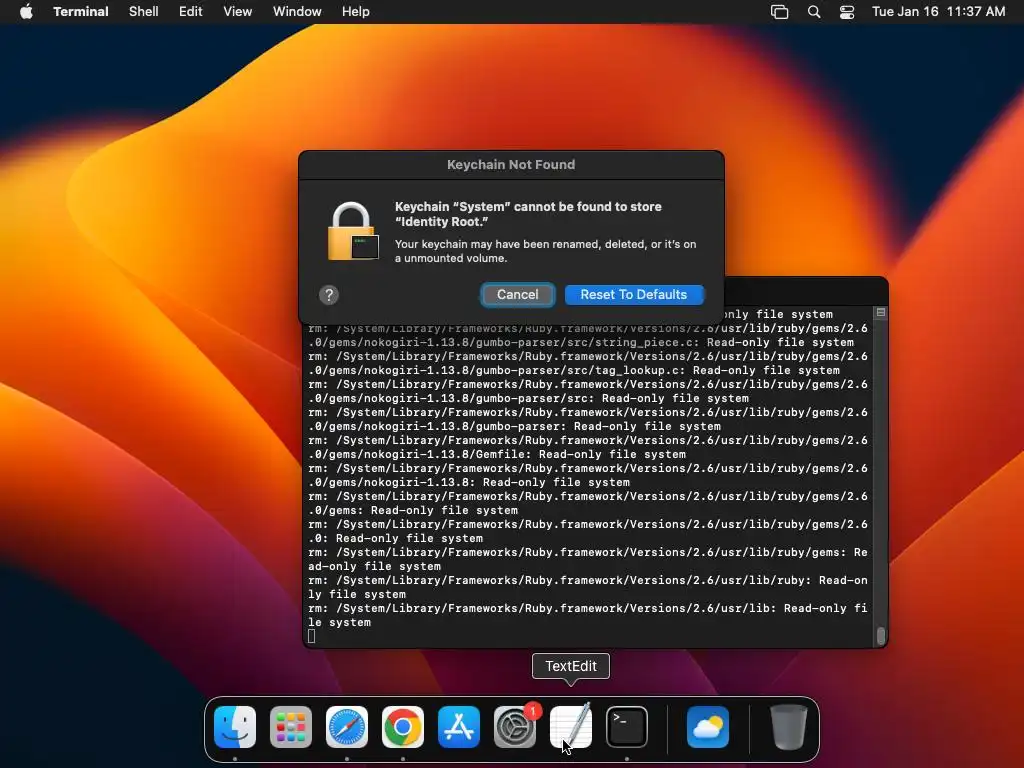Image resolution: width=1024 pixels, height=768 pixels.
Task: Open Launchpad from the Dock
Action: 291,727
